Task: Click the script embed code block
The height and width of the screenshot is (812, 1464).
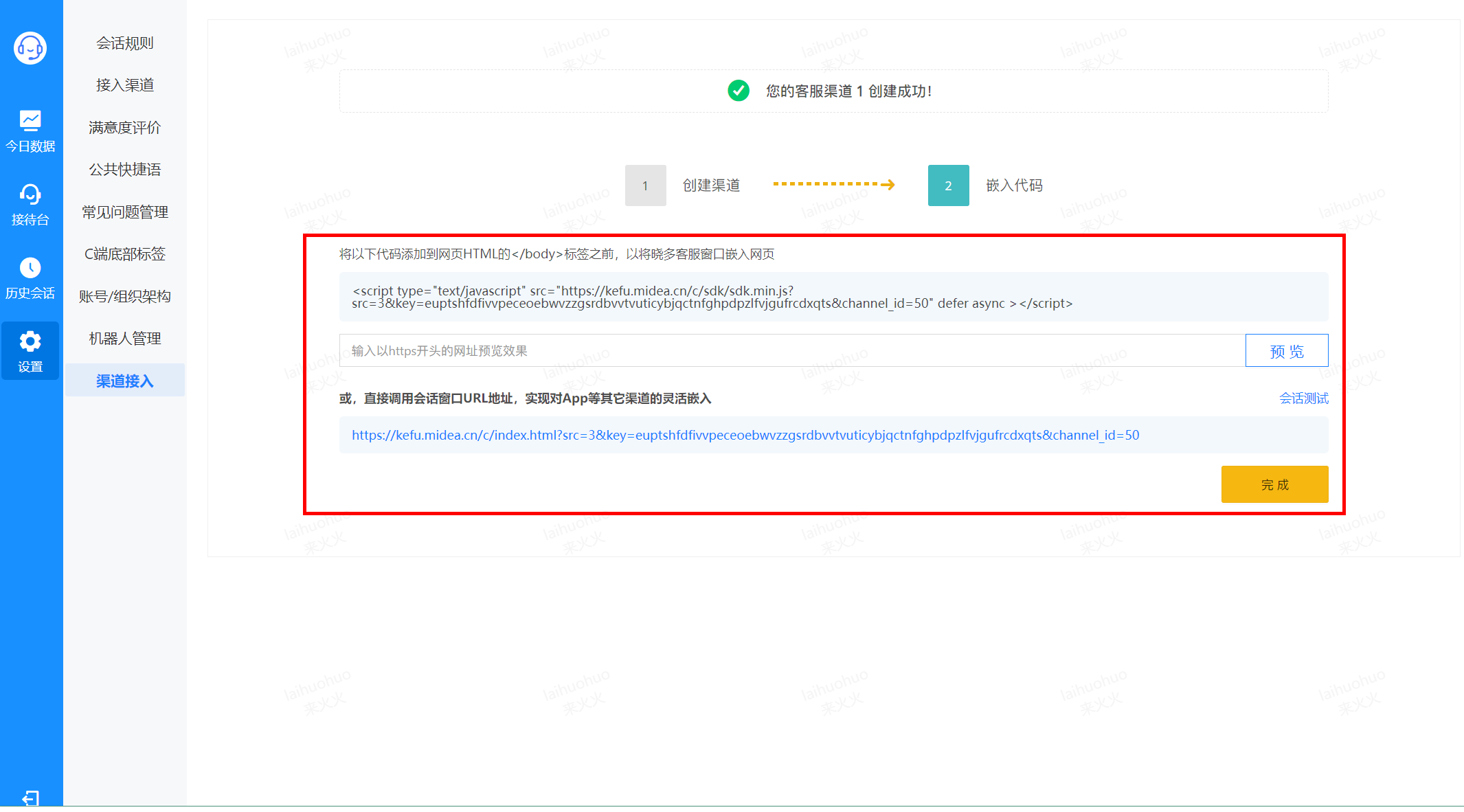Action: pyautogui.click(x=834, y=297)
